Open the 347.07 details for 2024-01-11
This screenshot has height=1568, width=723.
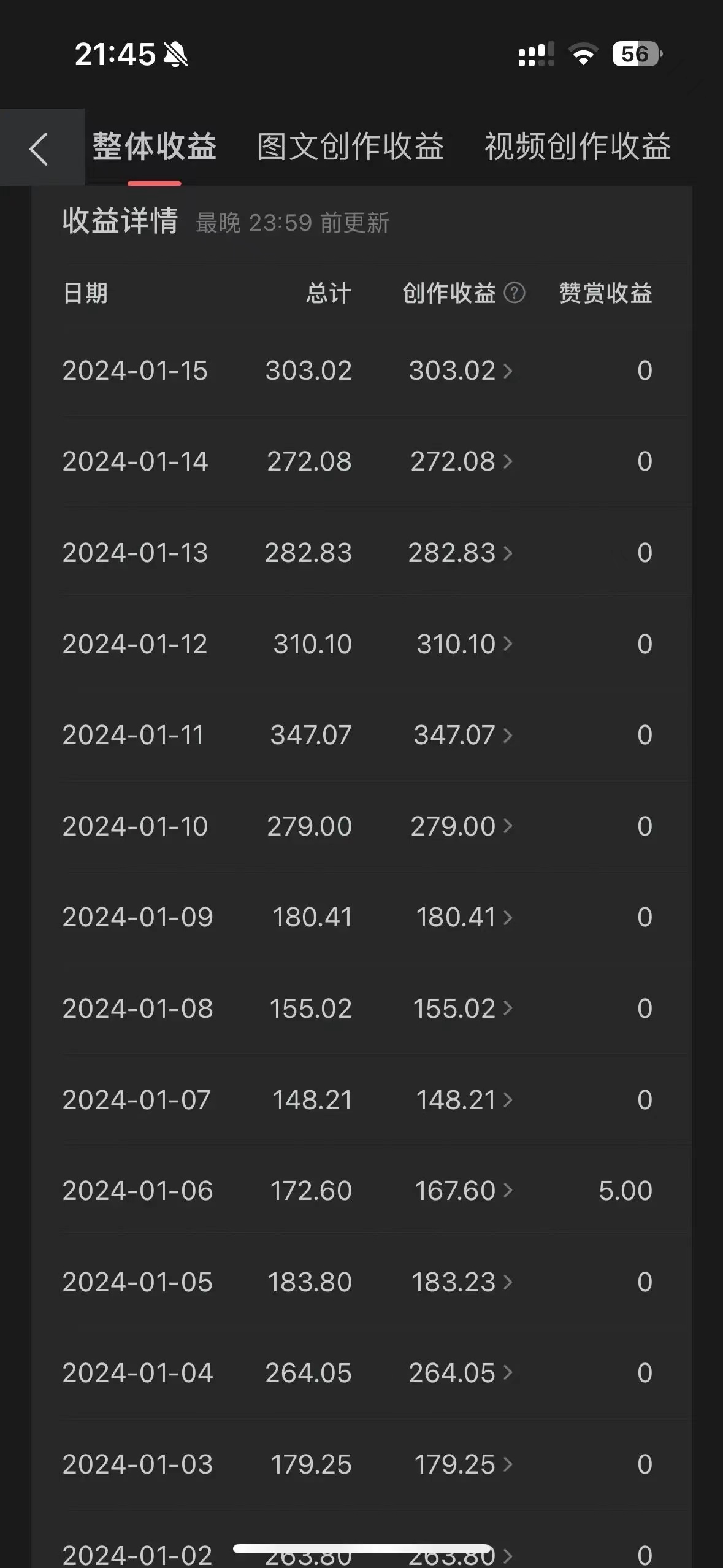click(463, 735)
